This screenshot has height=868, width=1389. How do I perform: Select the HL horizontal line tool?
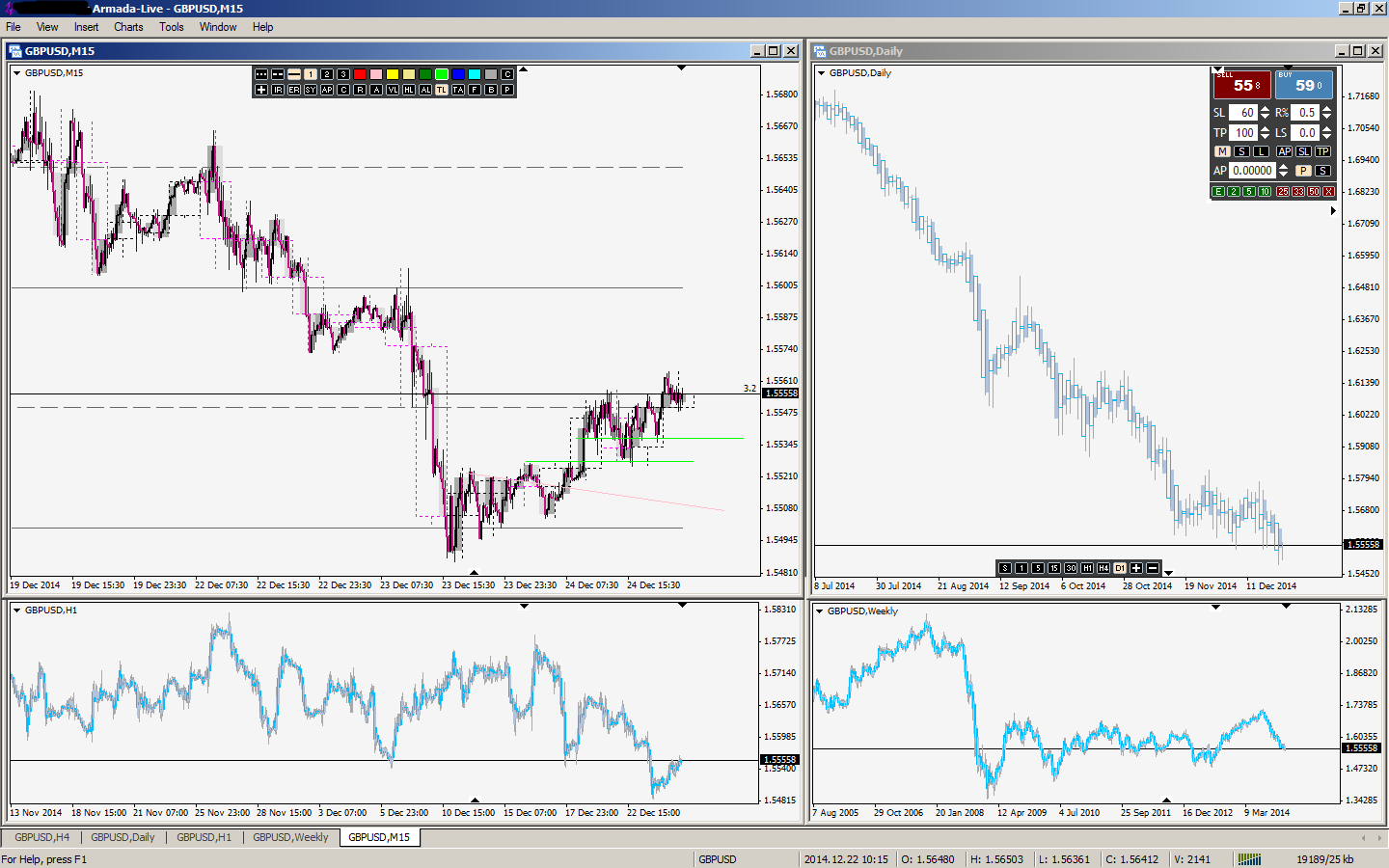click(x=409, y=90)
